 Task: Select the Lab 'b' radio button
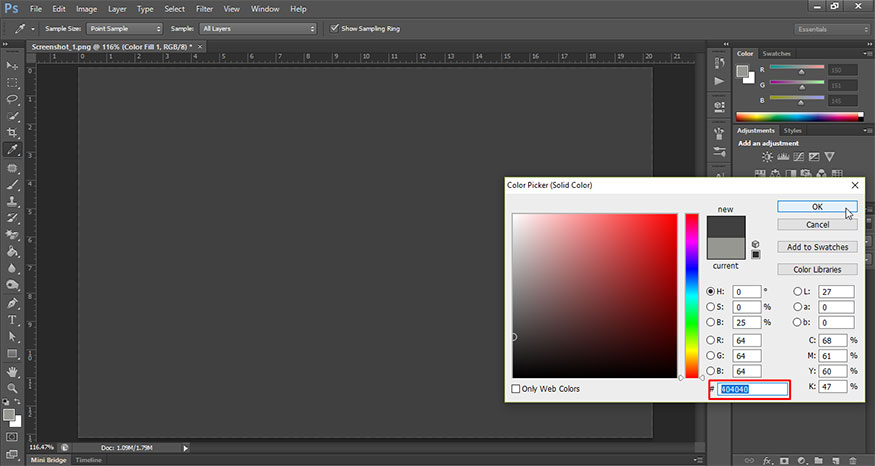point(797,322)
